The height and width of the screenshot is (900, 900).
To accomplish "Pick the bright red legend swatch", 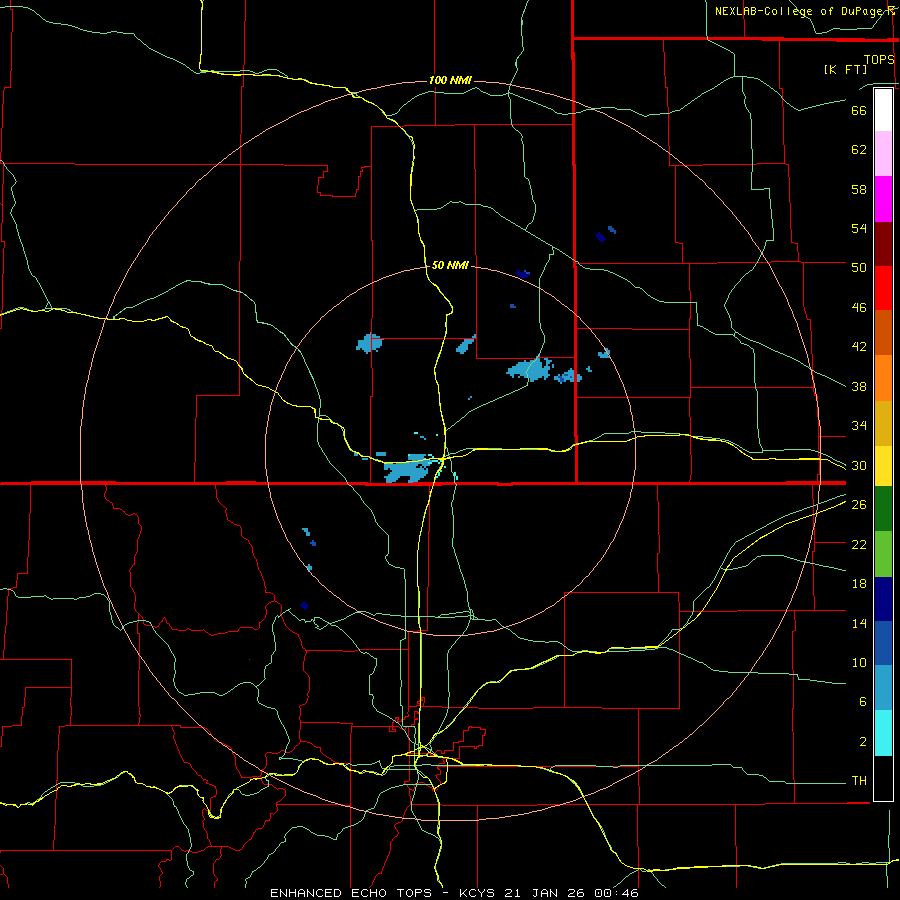I will tap(883, 288).
